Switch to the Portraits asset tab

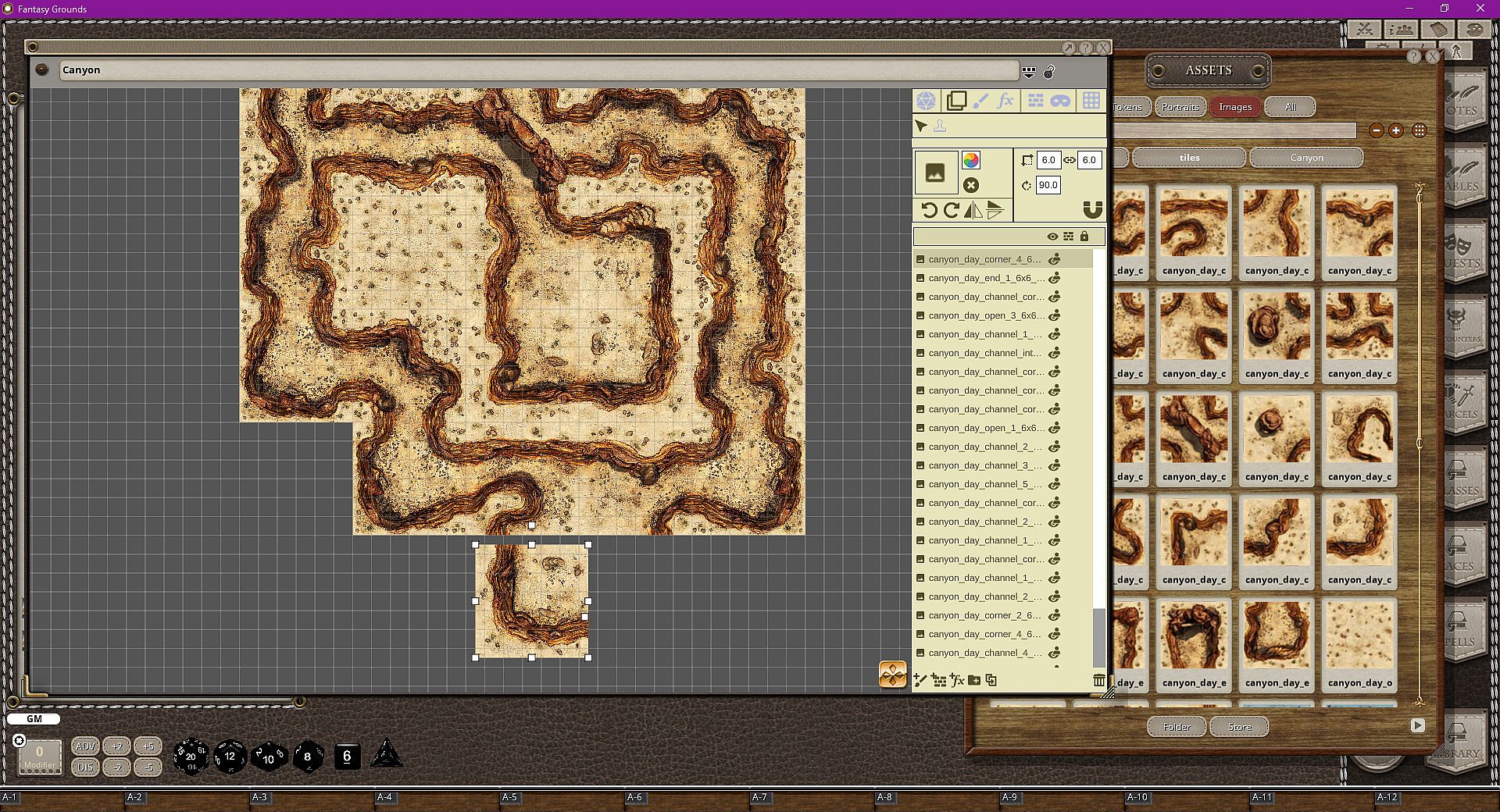pyautogui.click(x=1180, y=107)
